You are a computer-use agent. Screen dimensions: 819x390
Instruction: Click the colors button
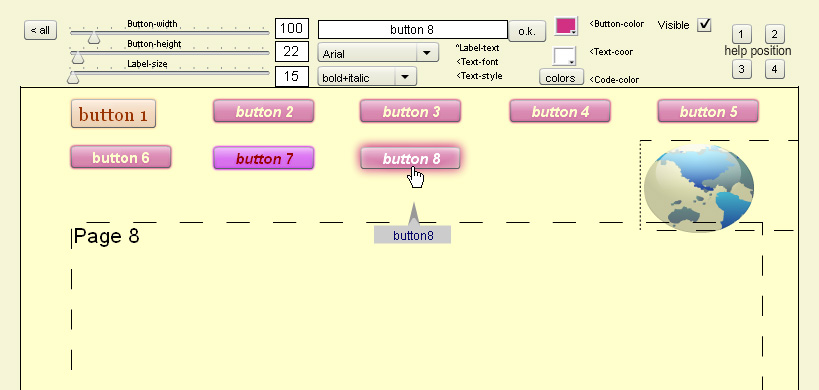(x=561, y=77)
